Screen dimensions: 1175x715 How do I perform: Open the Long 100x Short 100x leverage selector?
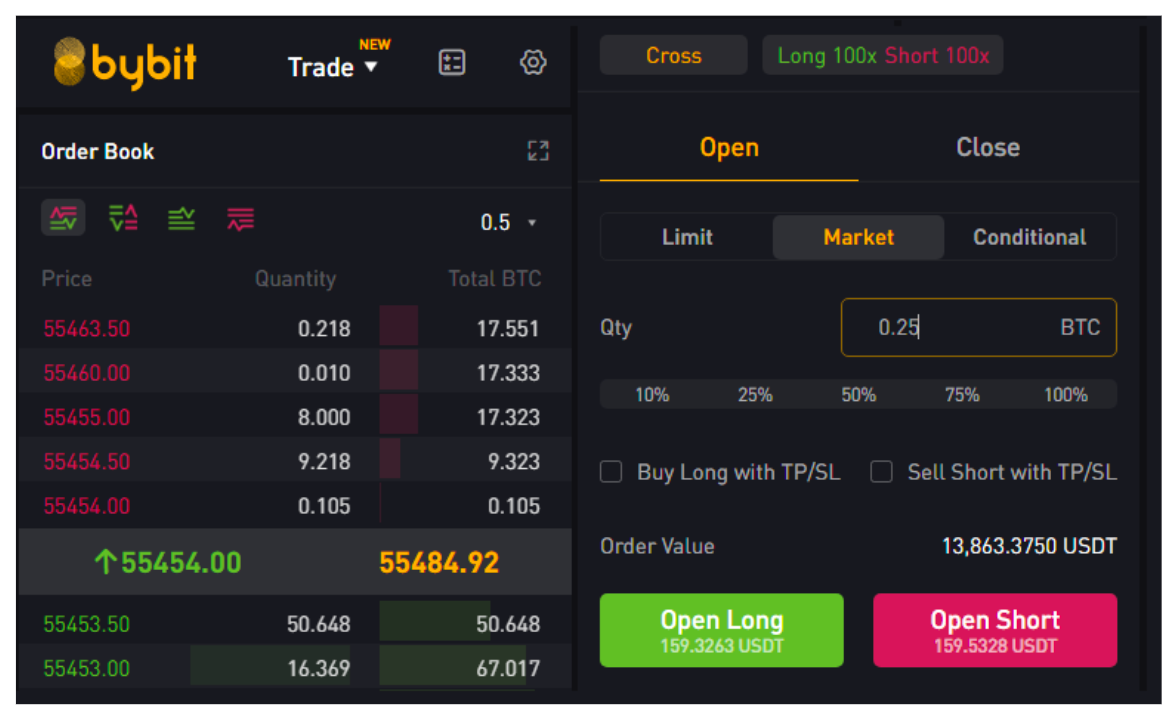[882, 56]
